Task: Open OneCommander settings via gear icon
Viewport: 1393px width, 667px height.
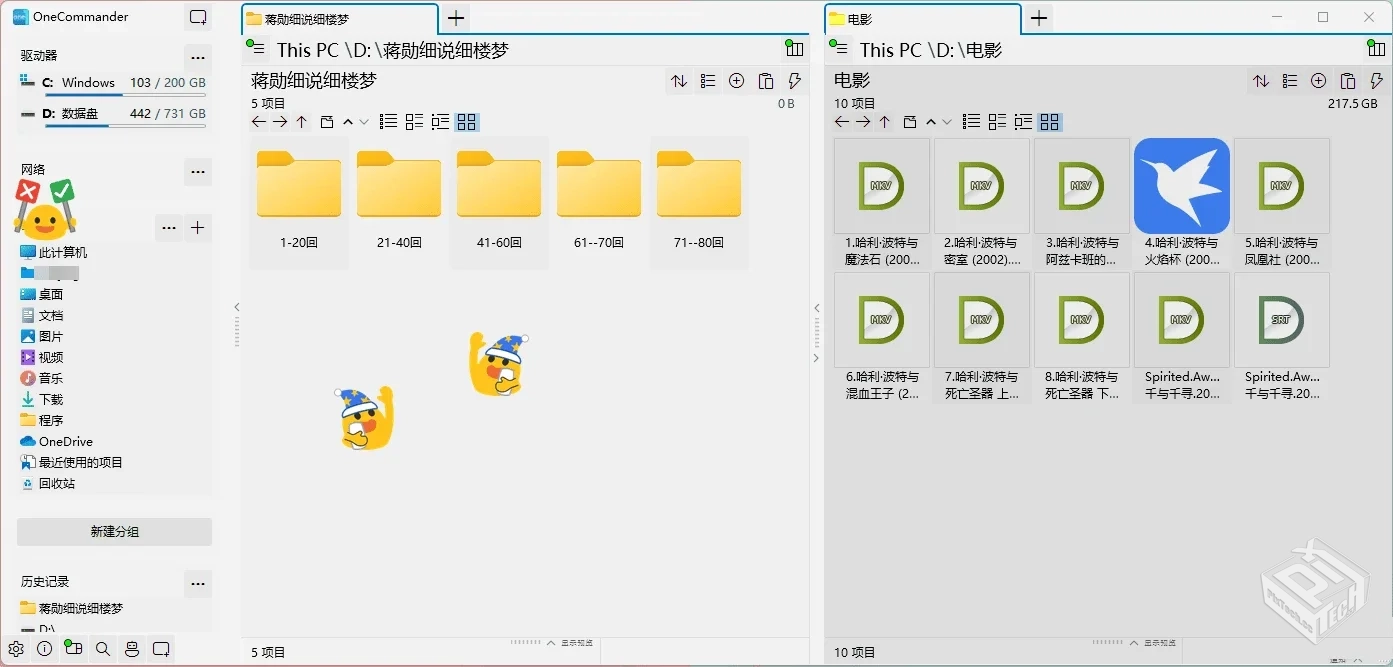Action: point(16,649)
